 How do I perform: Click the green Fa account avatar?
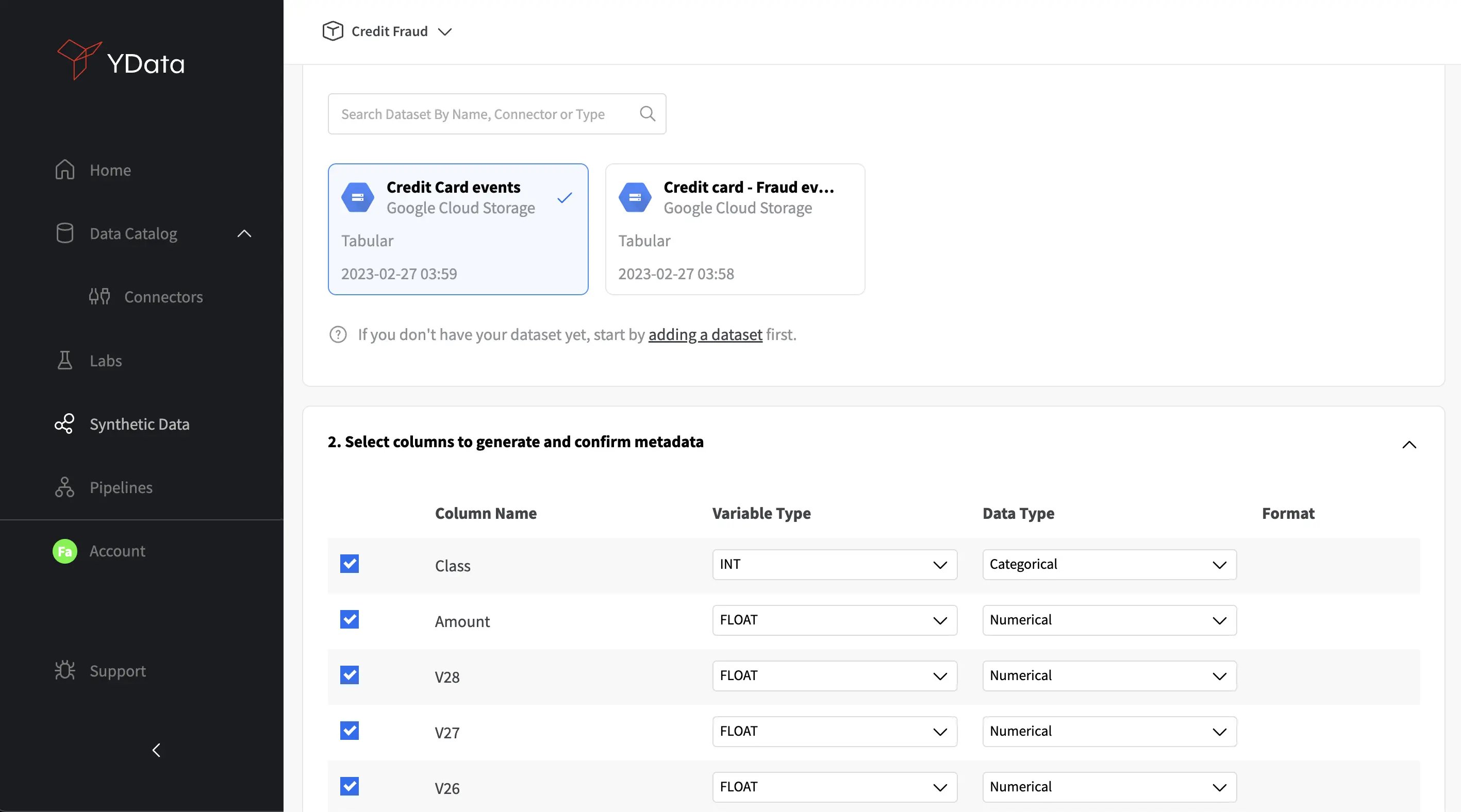click(x=64, y=551)
